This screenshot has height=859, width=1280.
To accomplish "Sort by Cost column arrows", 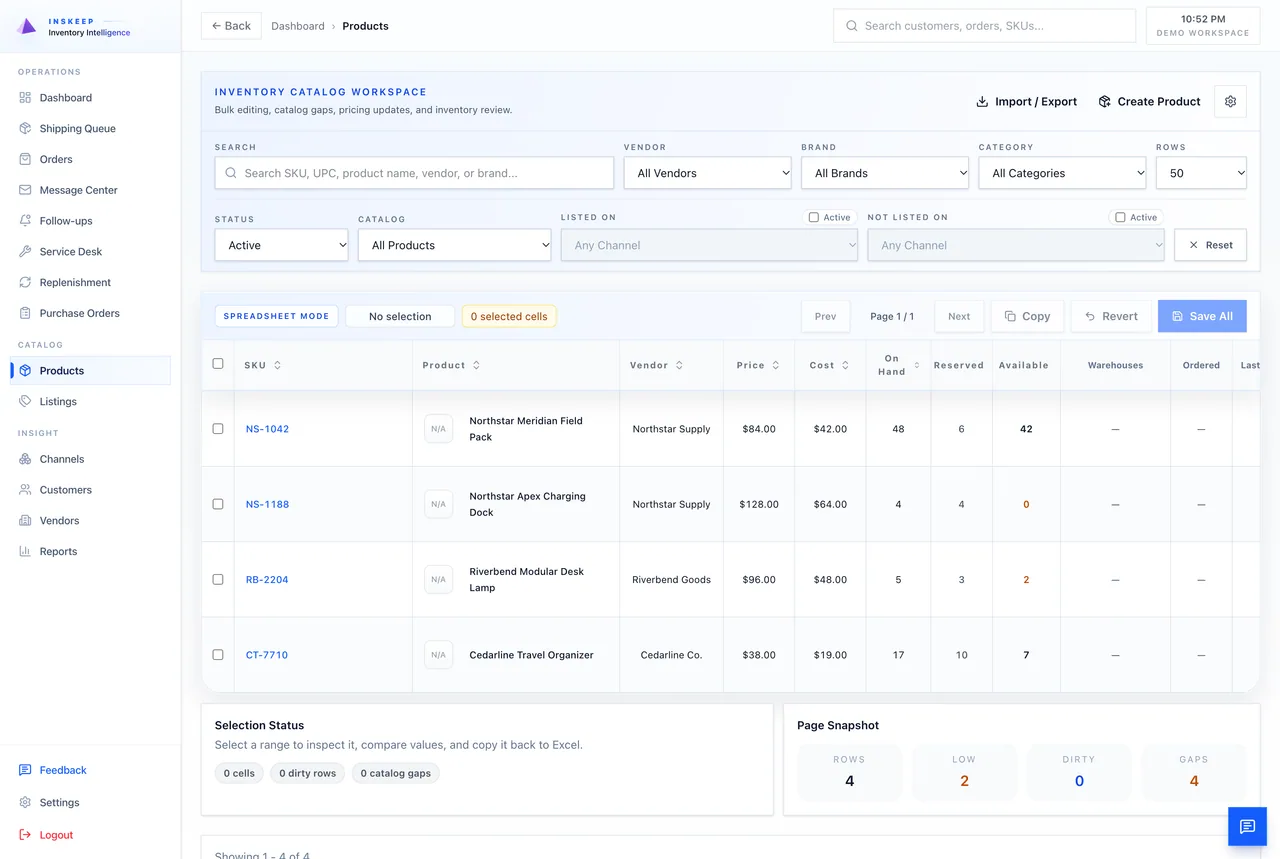I will click(x=845, y=365).
